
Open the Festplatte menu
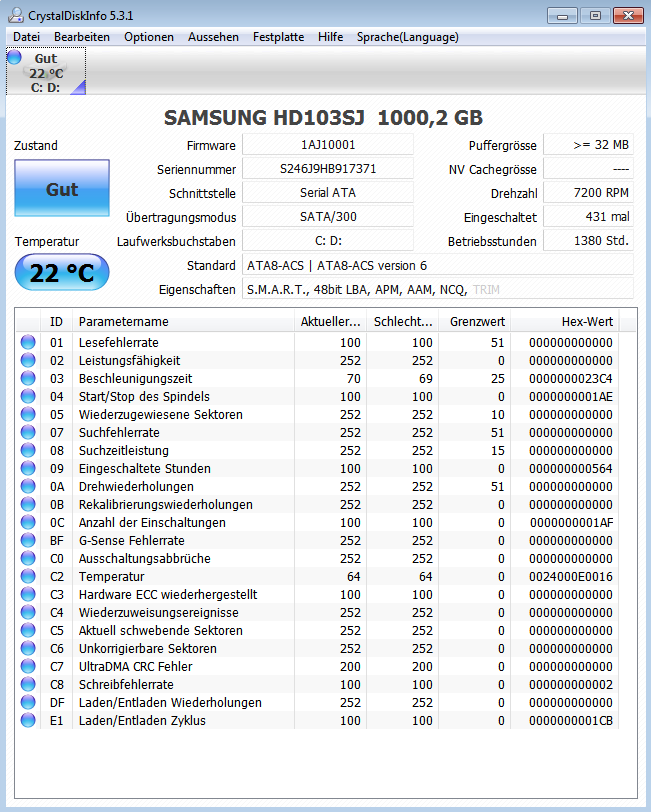pyautogui.click(x=278, y=37)
